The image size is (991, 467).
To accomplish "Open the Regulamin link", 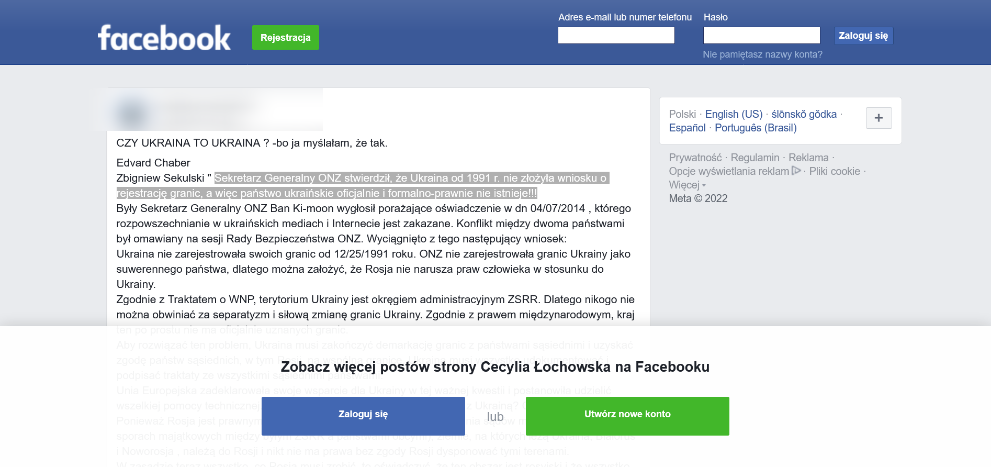I will (755, 157).
